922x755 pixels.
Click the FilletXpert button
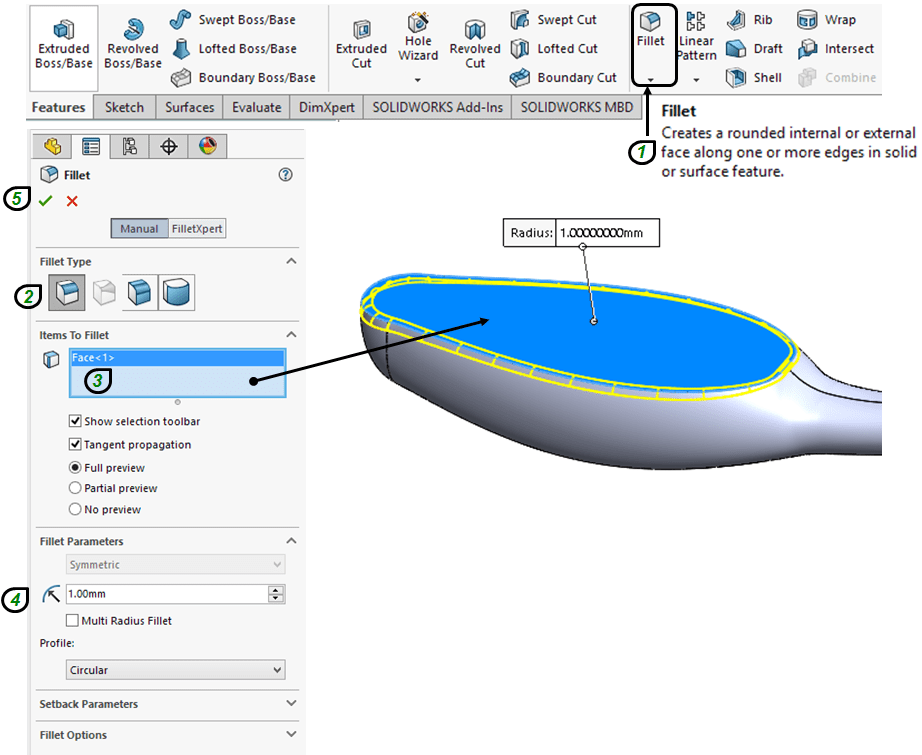tap(196, 229)
